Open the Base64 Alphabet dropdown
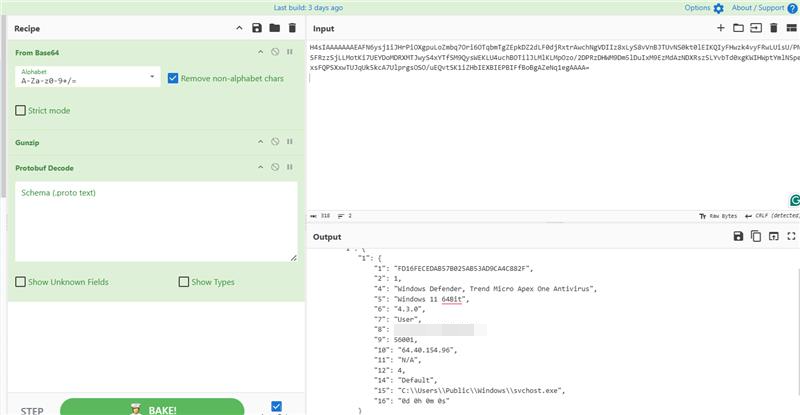Image resolution: width=800 pixels, height=415 pixels. (x=152, y=76)
